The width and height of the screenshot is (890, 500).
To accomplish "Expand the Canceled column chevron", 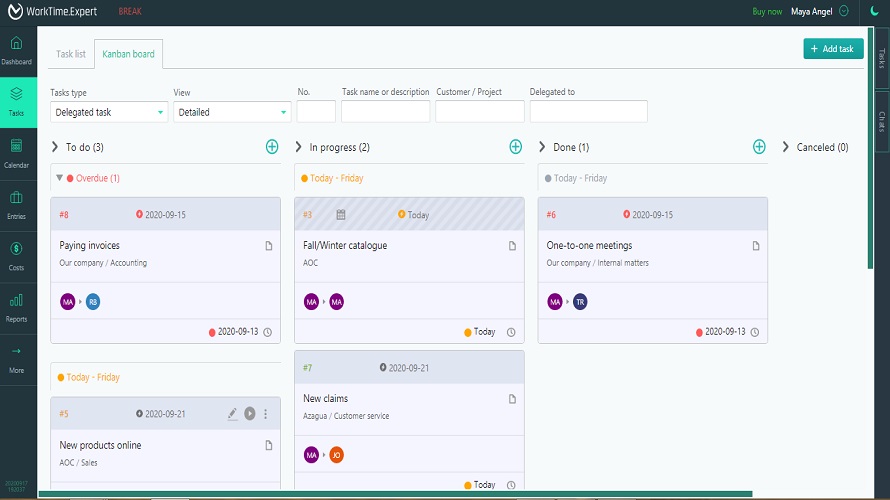I will click(786, 147).
